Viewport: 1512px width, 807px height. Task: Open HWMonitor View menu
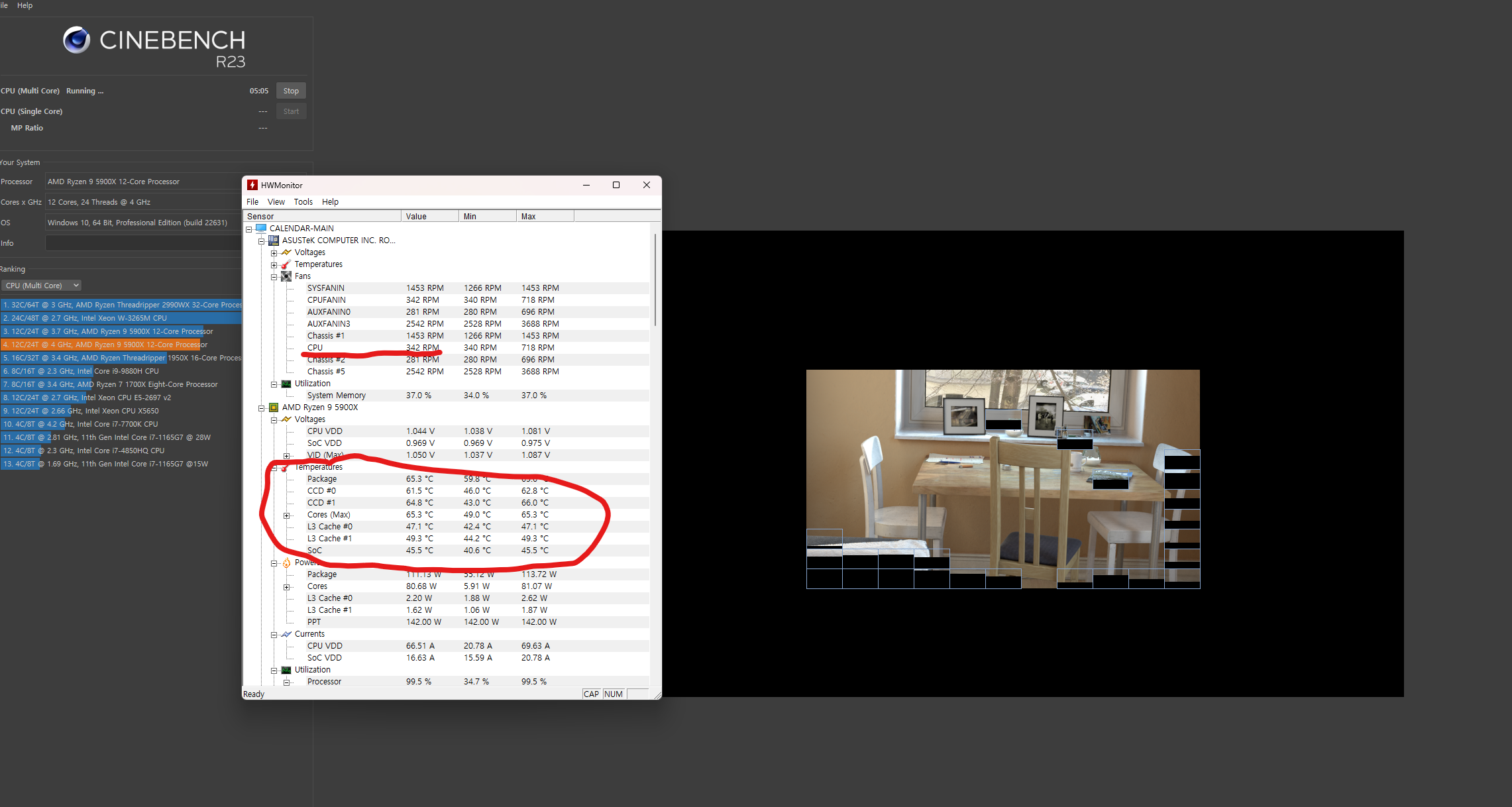tap(276, 202)
